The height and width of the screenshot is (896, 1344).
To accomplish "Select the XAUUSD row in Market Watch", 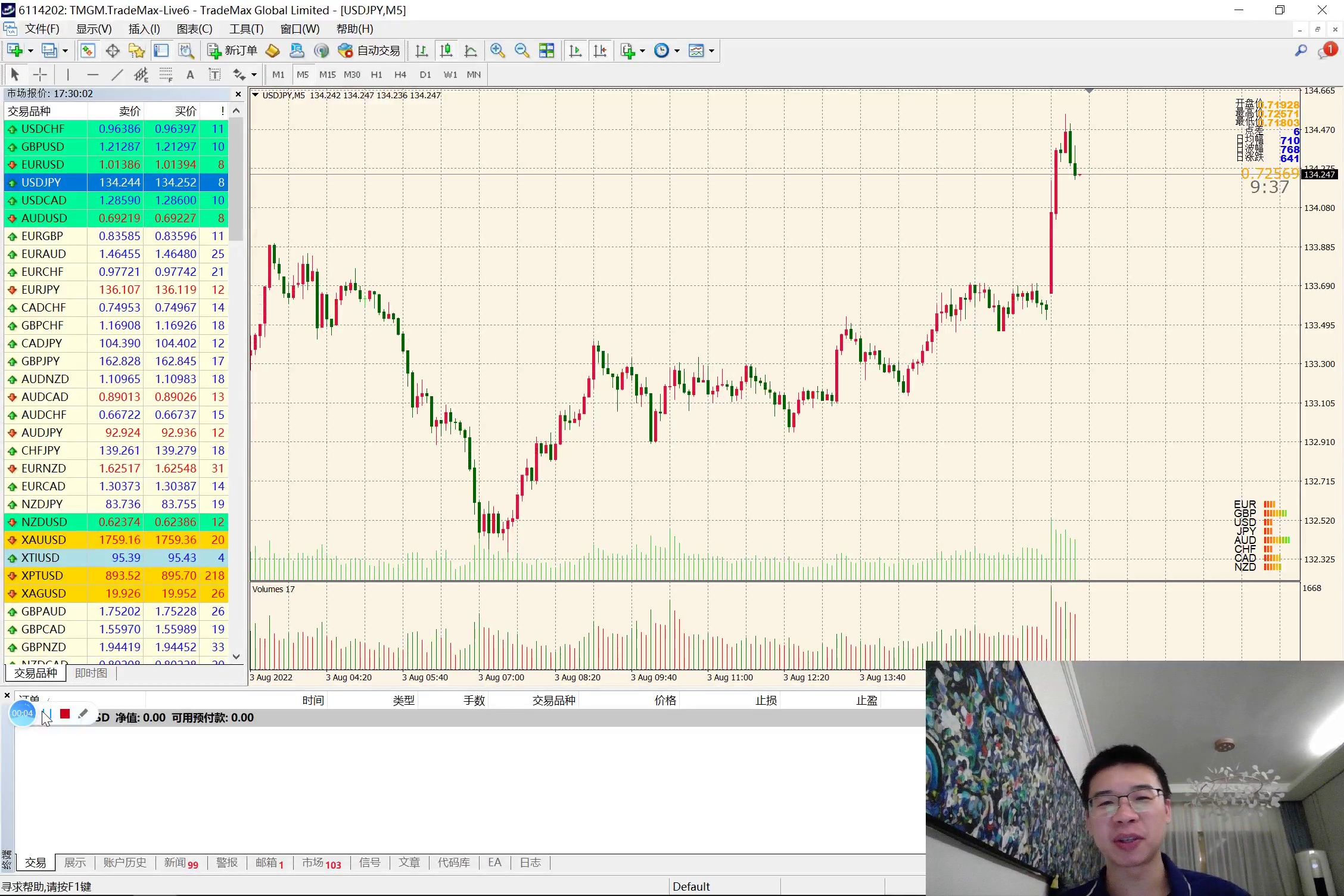I will click(x=43, y=540).
